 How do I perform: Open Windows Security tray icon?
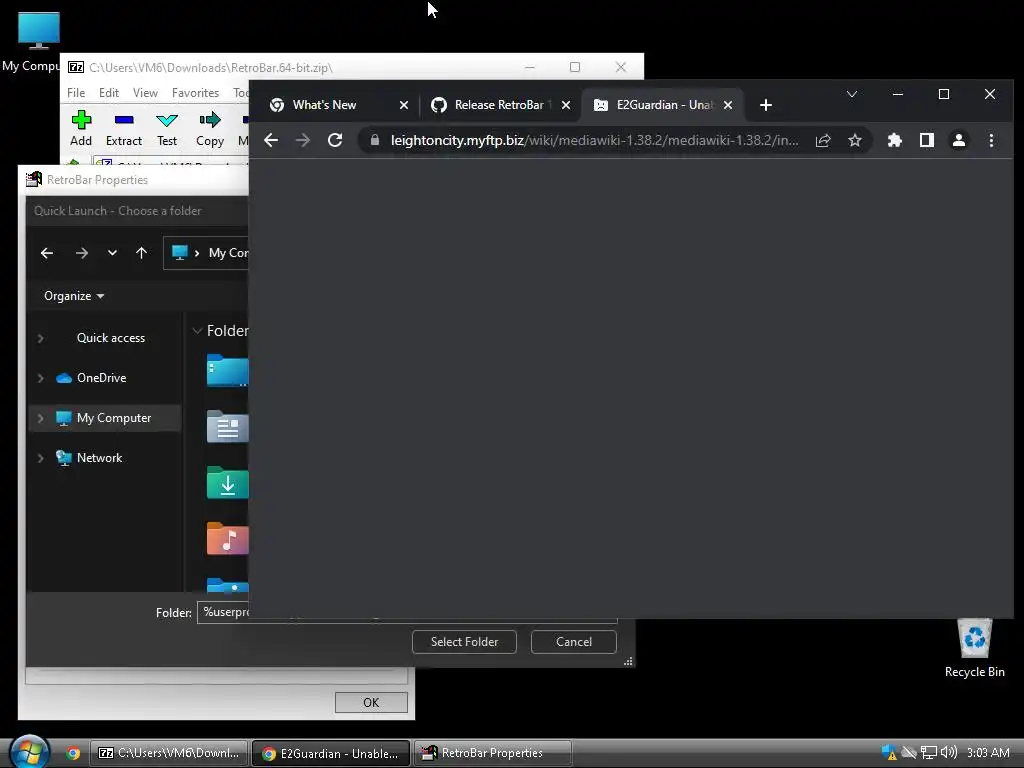point(889,752)
